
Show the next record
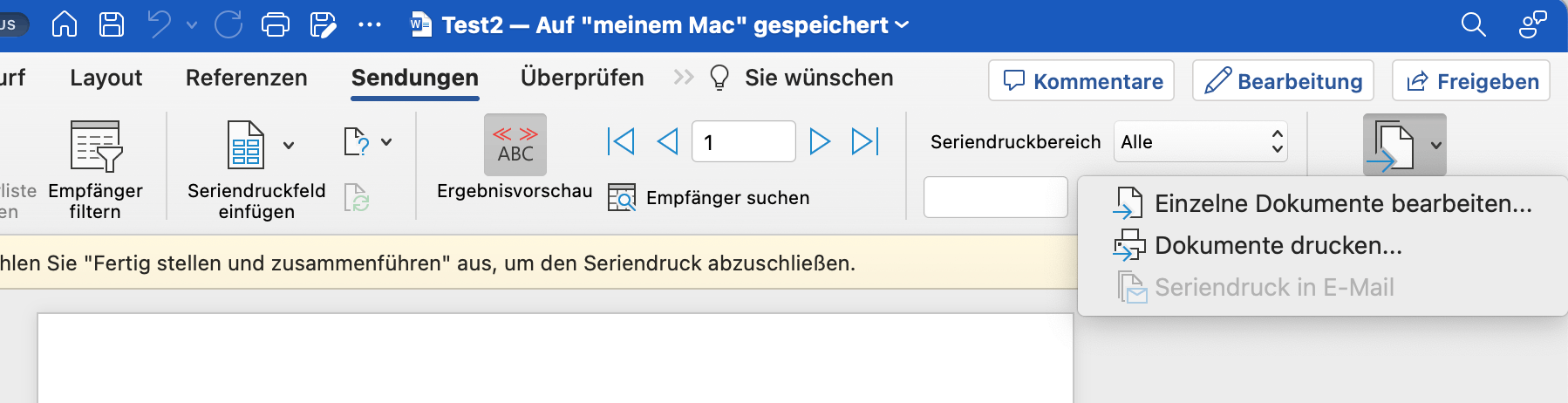coord(820,141)
